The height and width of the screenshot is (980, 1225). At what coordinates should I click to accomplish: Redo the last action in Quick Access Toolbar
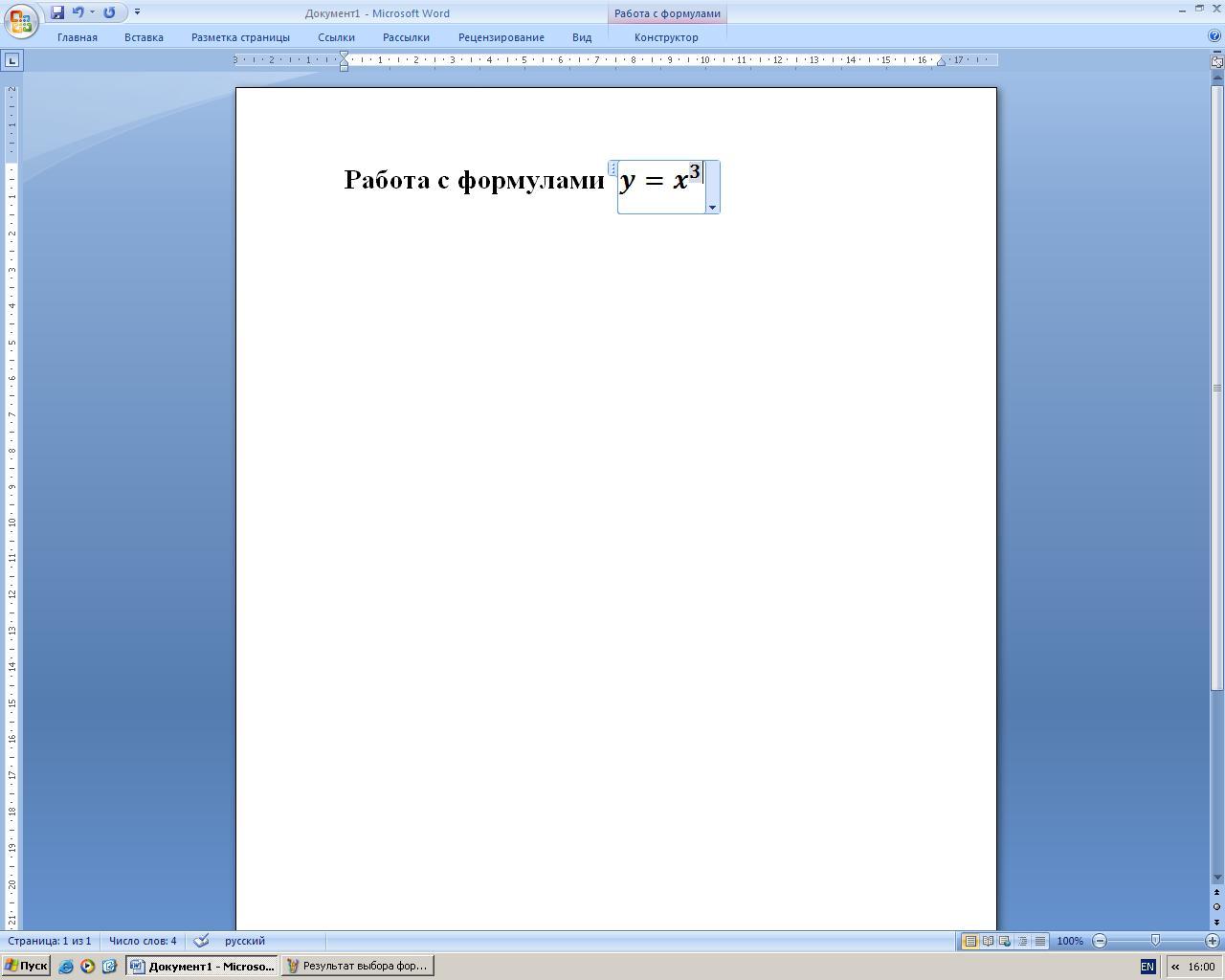pos(109,12)
